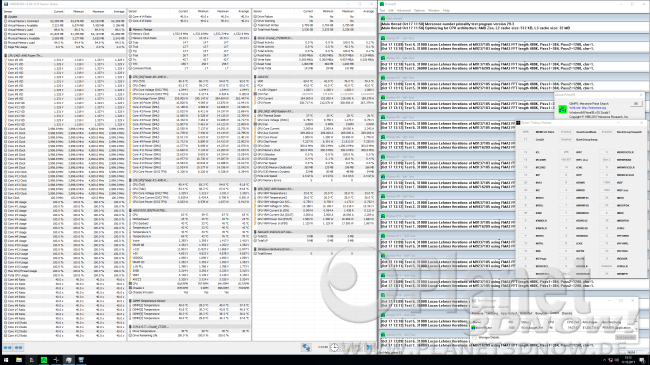Switch to Prime95 via green taskbar icon
Screen dimensions: 650x365
click(44, 360)
